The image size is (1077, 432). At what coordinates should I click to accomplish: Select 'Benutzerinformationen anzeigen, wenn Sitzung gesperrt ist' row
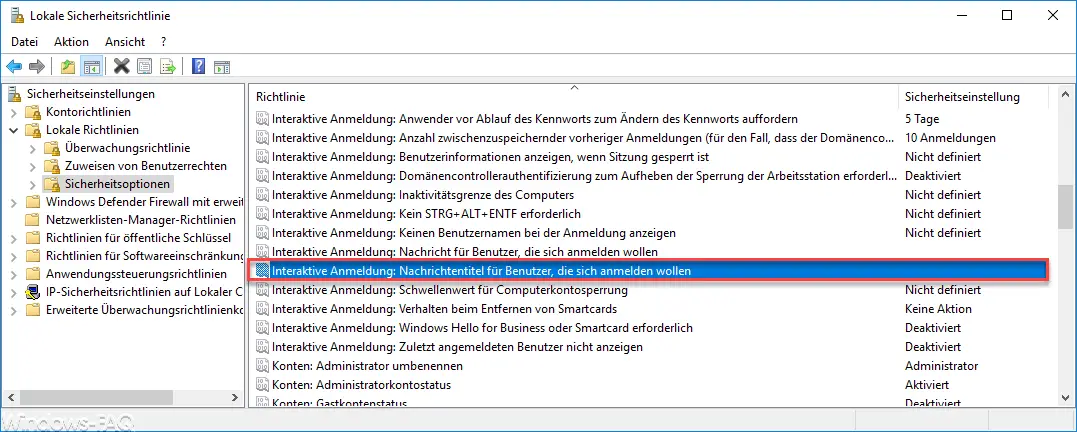point(649,157)
